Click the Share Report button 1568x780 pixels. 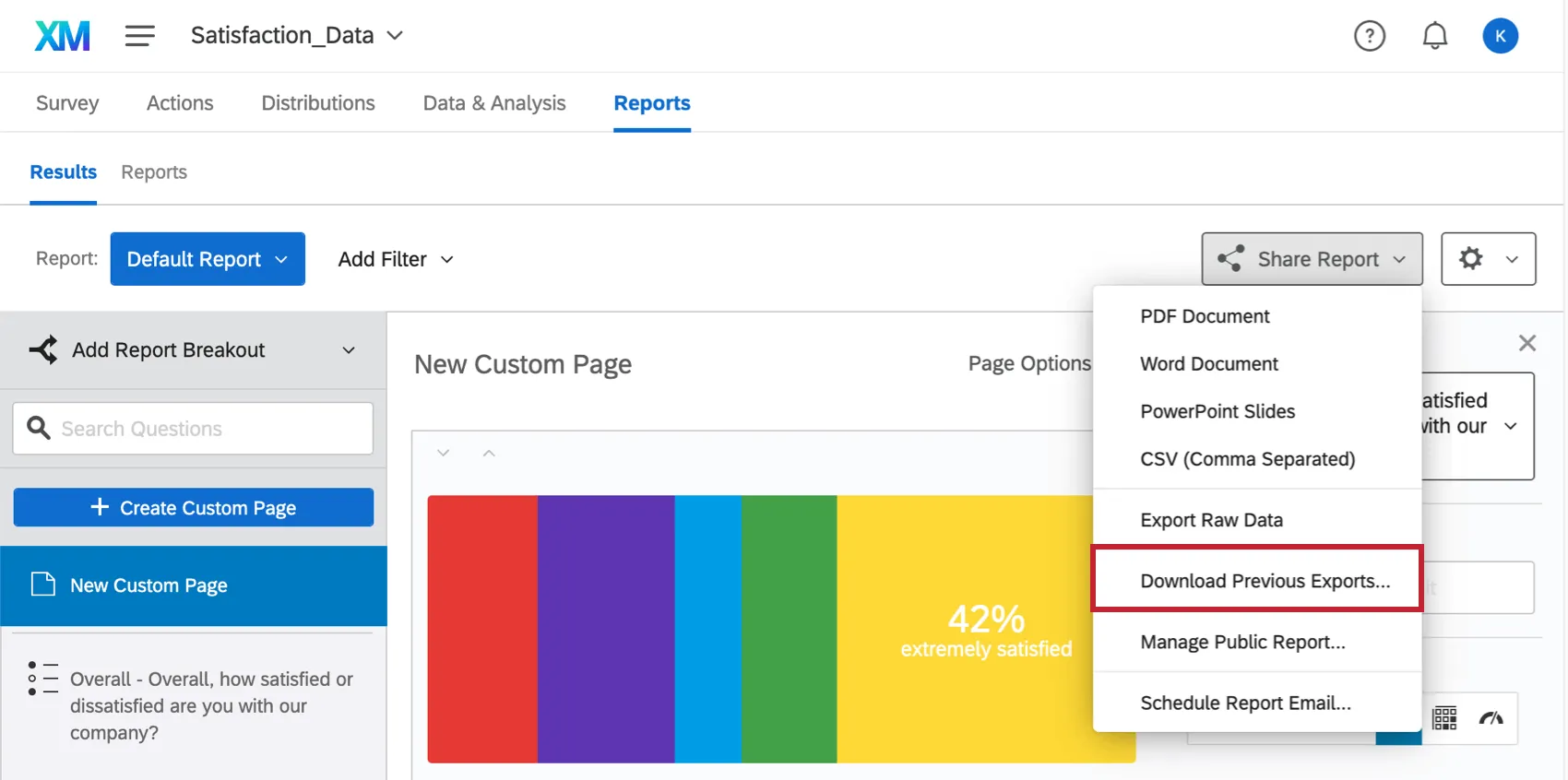pos(1311,259)
